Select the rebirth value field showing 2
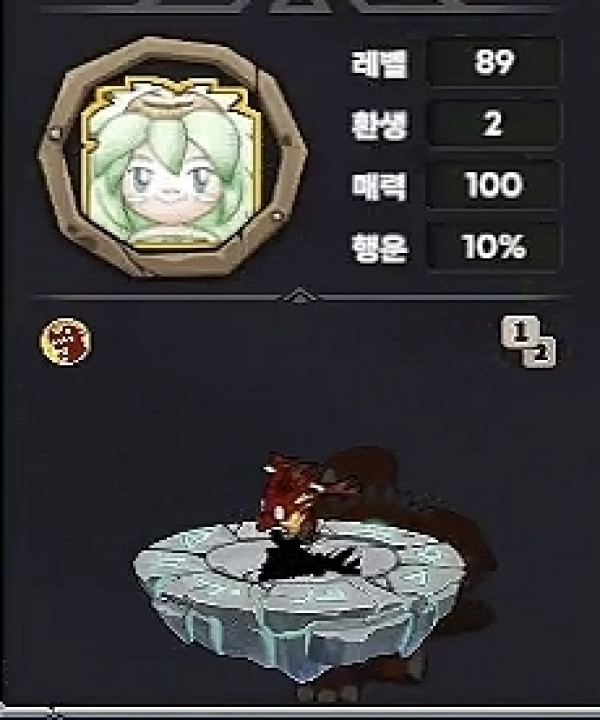 tap(494, 124)
